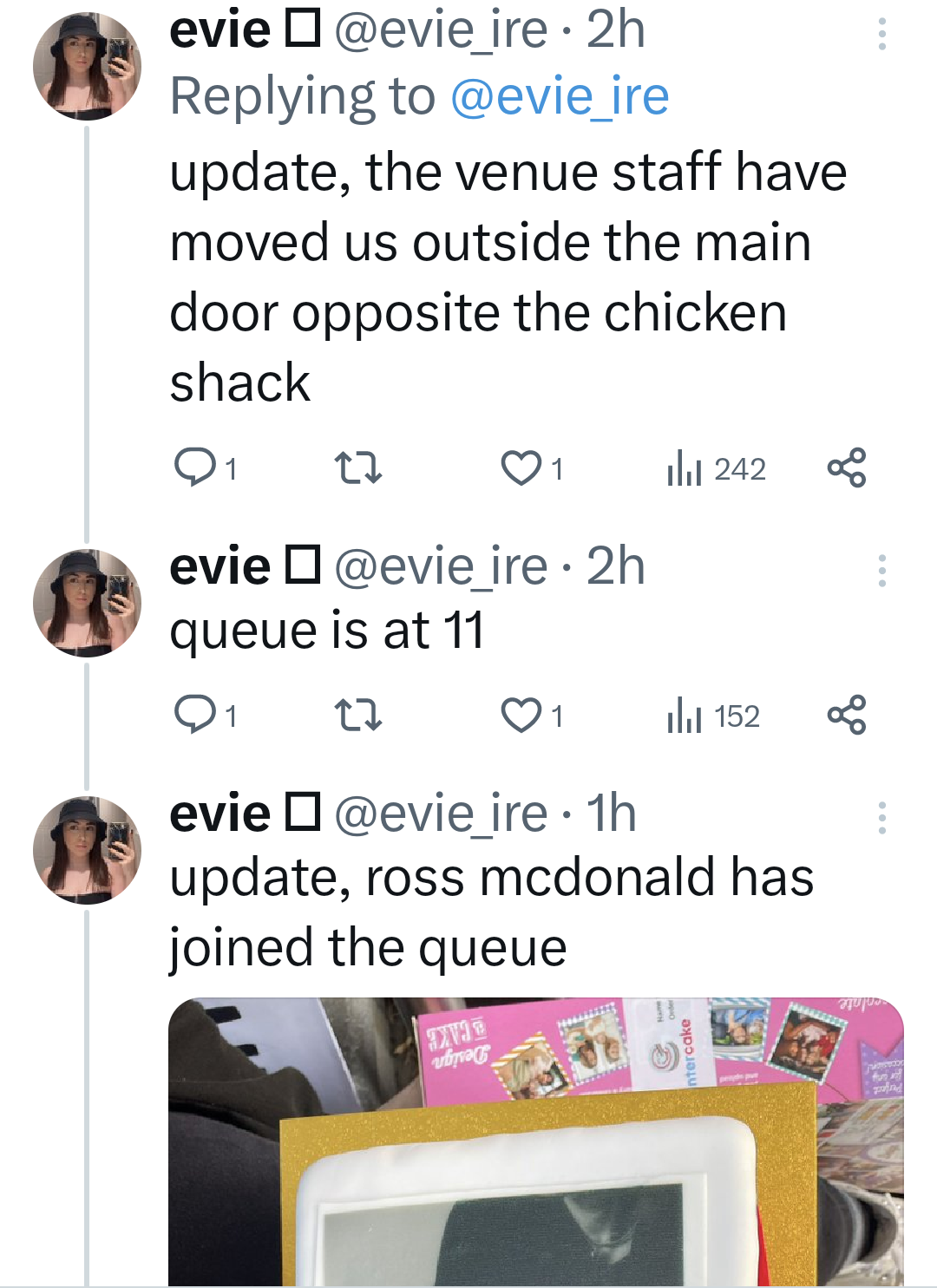Open more options on venue staff tweet

(881, 34)
